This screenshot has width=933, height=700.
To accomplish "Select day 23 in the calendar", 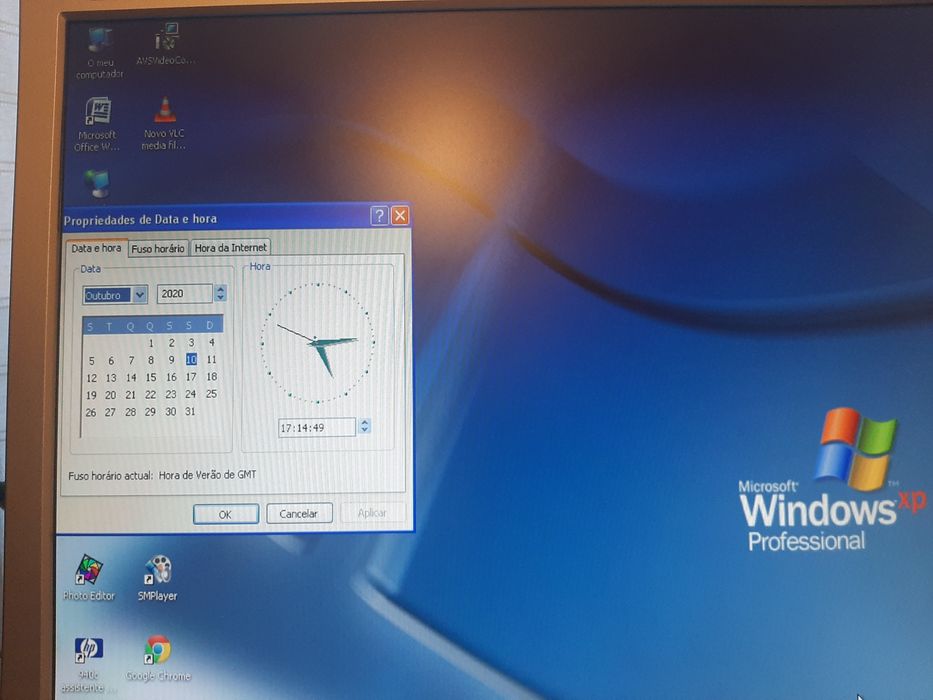I will [171, 394].
